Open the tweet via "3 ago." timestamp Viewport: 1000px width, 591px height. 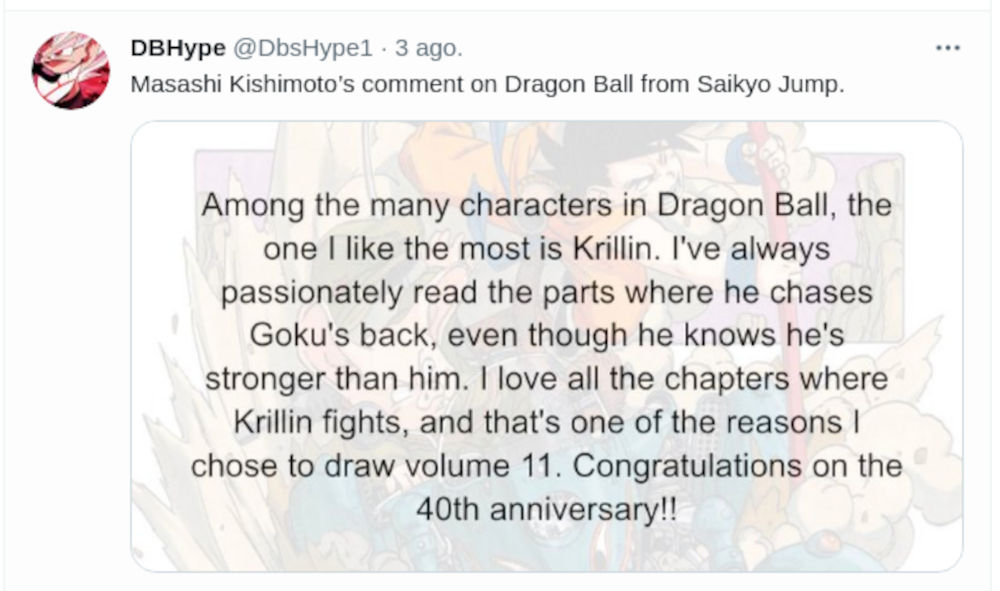click(429, 48)
